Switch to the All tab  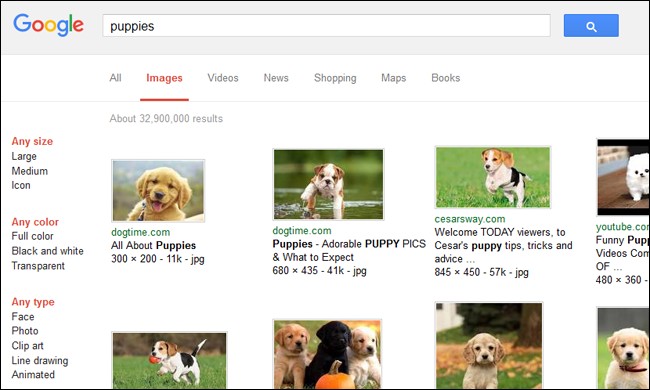(115, 78)
